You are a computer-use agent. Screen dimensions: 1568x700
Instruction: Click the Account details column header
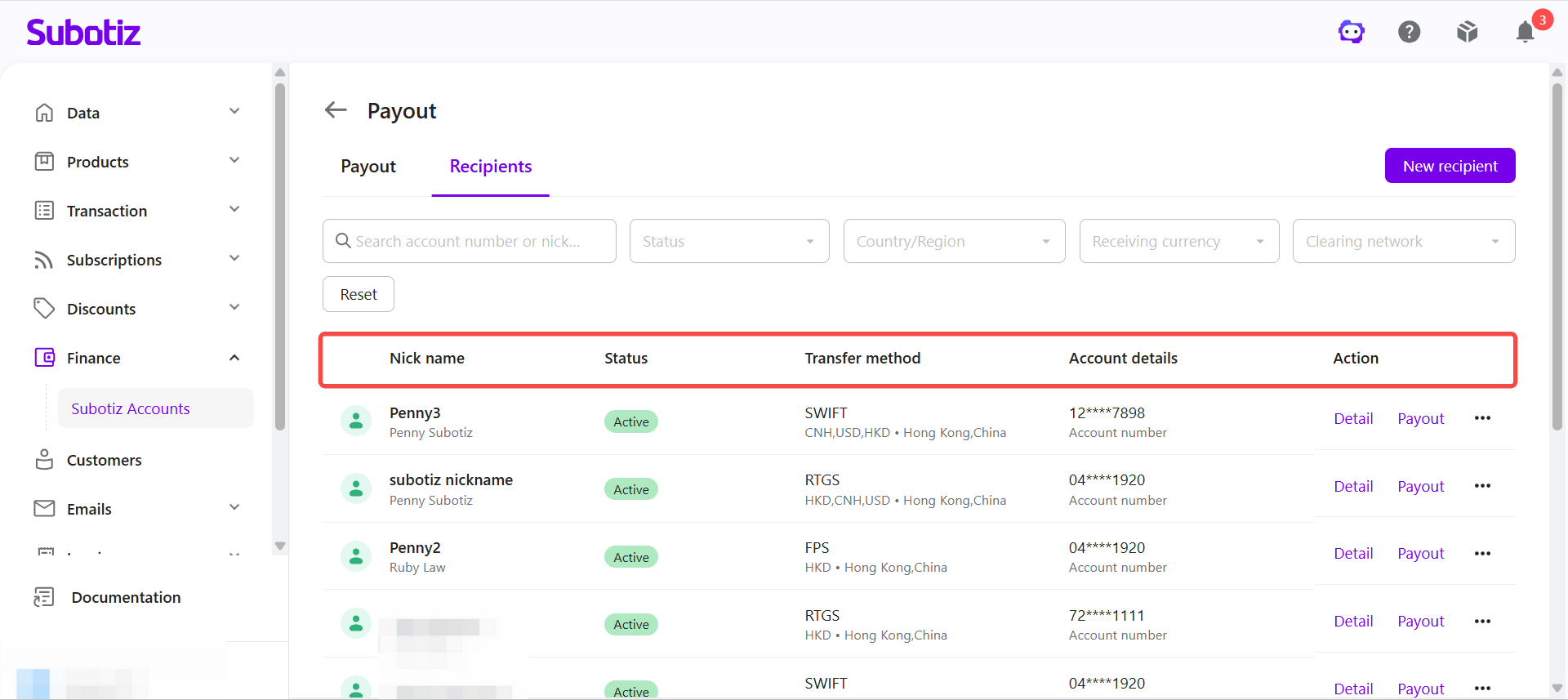(x=1123, y=358)
